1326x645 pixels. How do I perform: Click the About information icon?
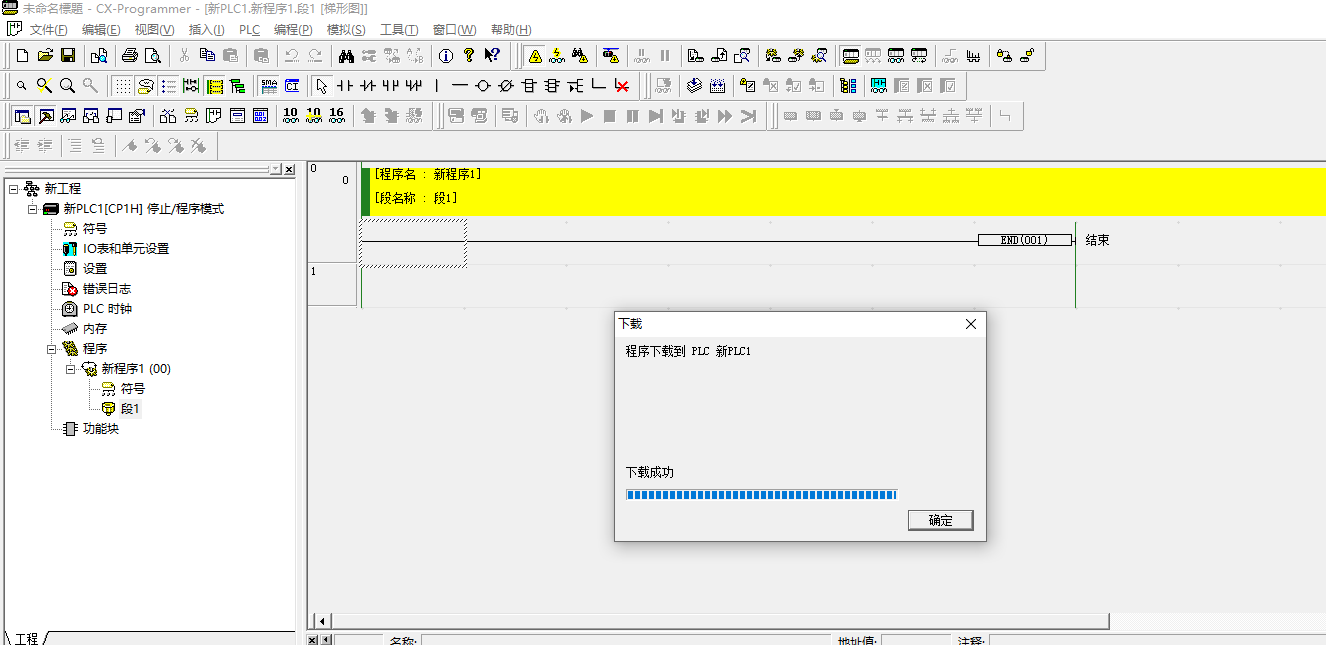click(x=446, y=56)
